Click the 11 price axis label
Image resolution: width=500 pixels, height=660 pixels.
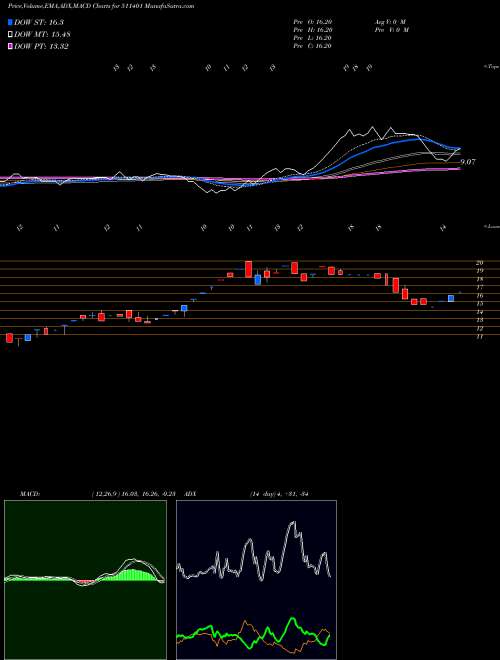pos(479,337)
